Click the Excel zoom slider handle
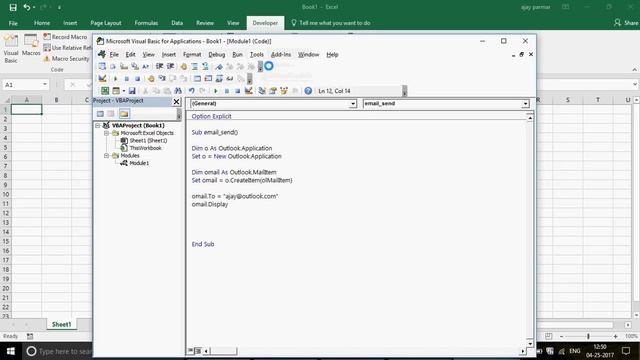The width and height of the screenshot is (640, 360). point(588,336)
